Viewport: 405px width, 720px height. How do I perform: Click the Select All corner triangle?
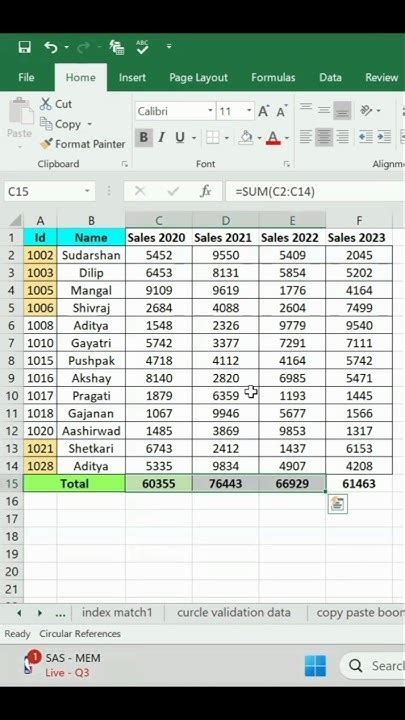point(14,221)
